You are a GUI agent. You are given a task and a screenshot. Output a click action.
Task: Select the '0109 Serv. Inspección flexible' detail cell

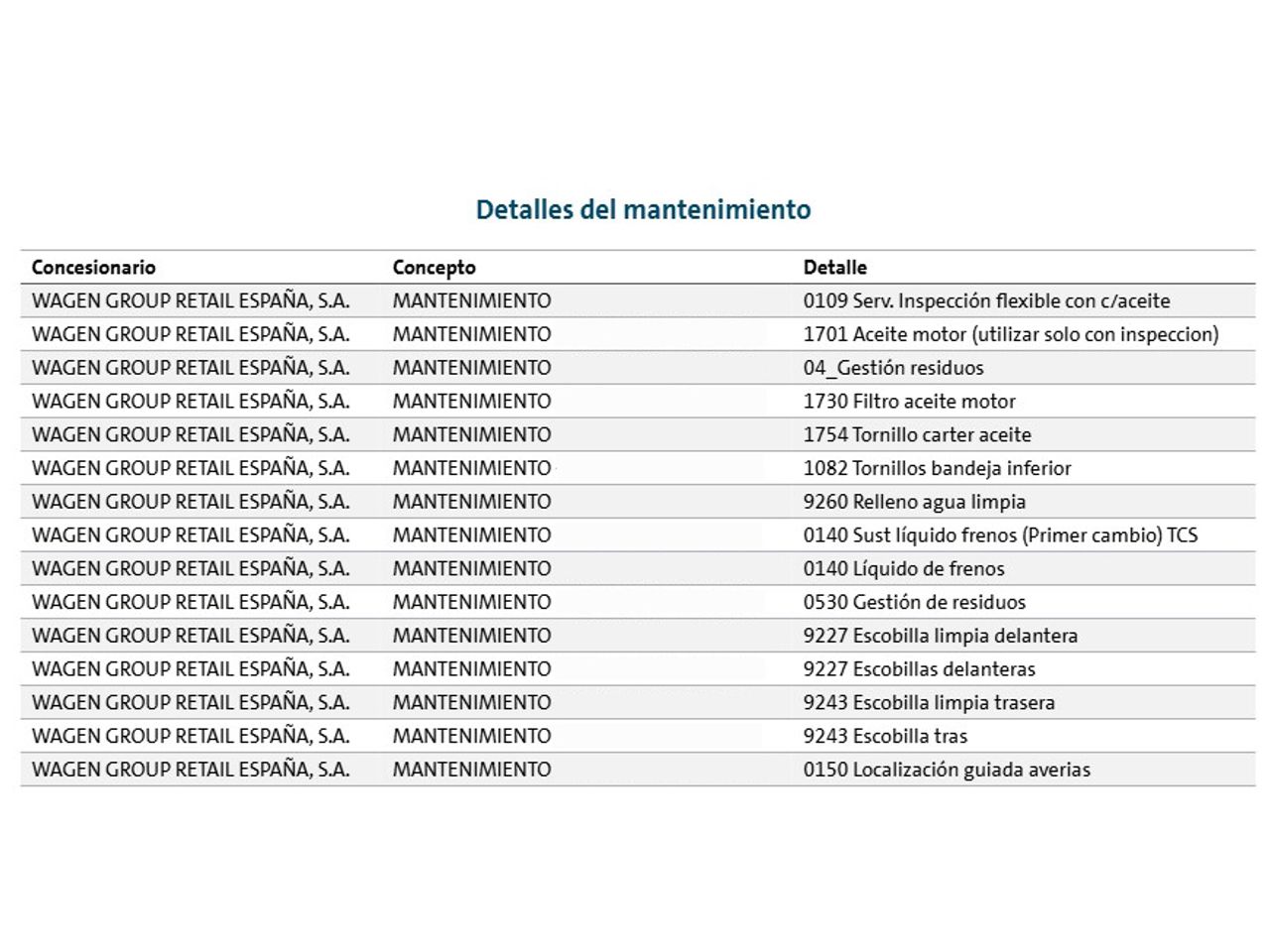pos(986,300)
